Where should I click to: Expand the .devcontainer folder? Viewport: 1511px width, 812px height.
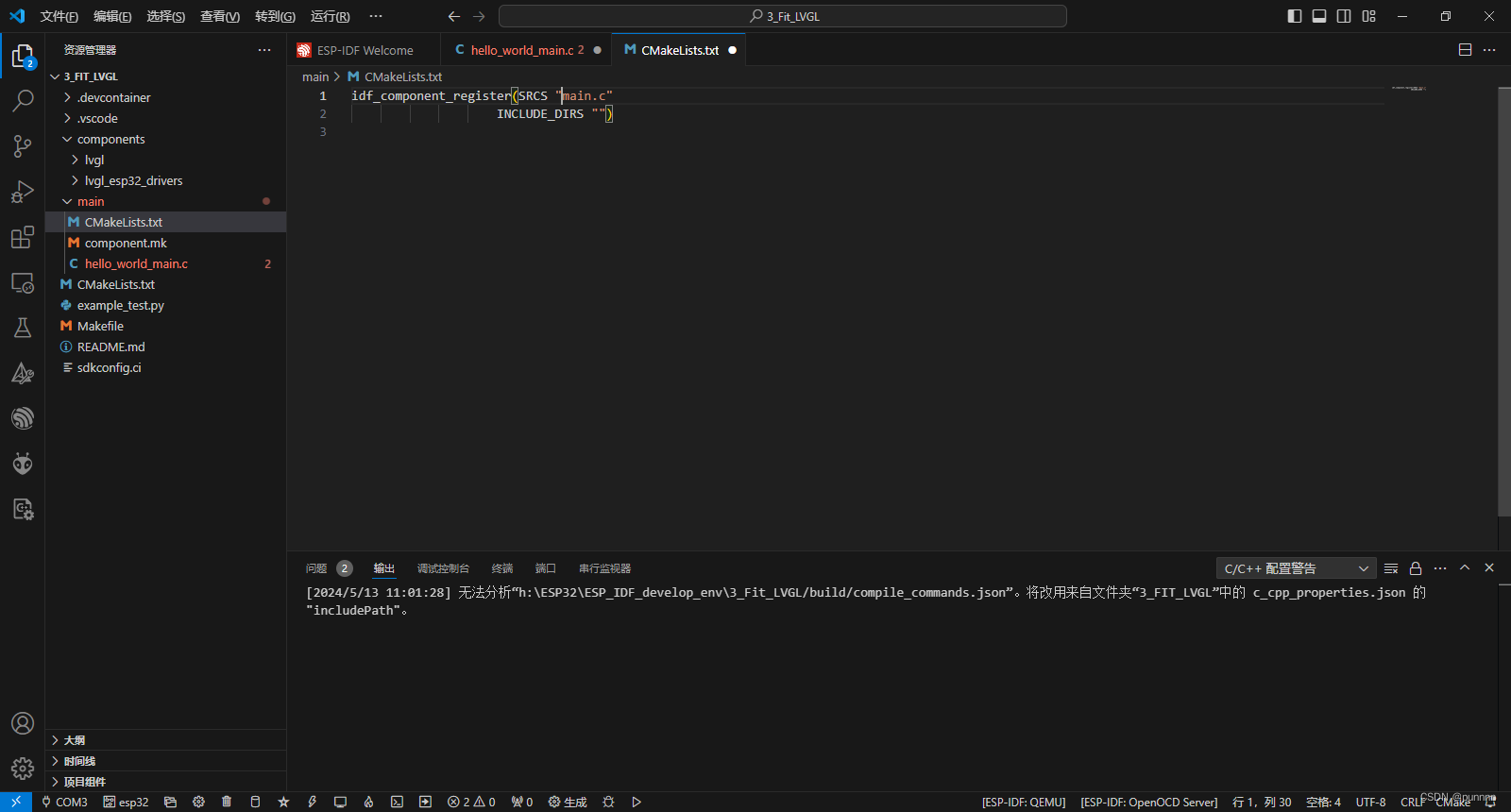tap(165, 97)
